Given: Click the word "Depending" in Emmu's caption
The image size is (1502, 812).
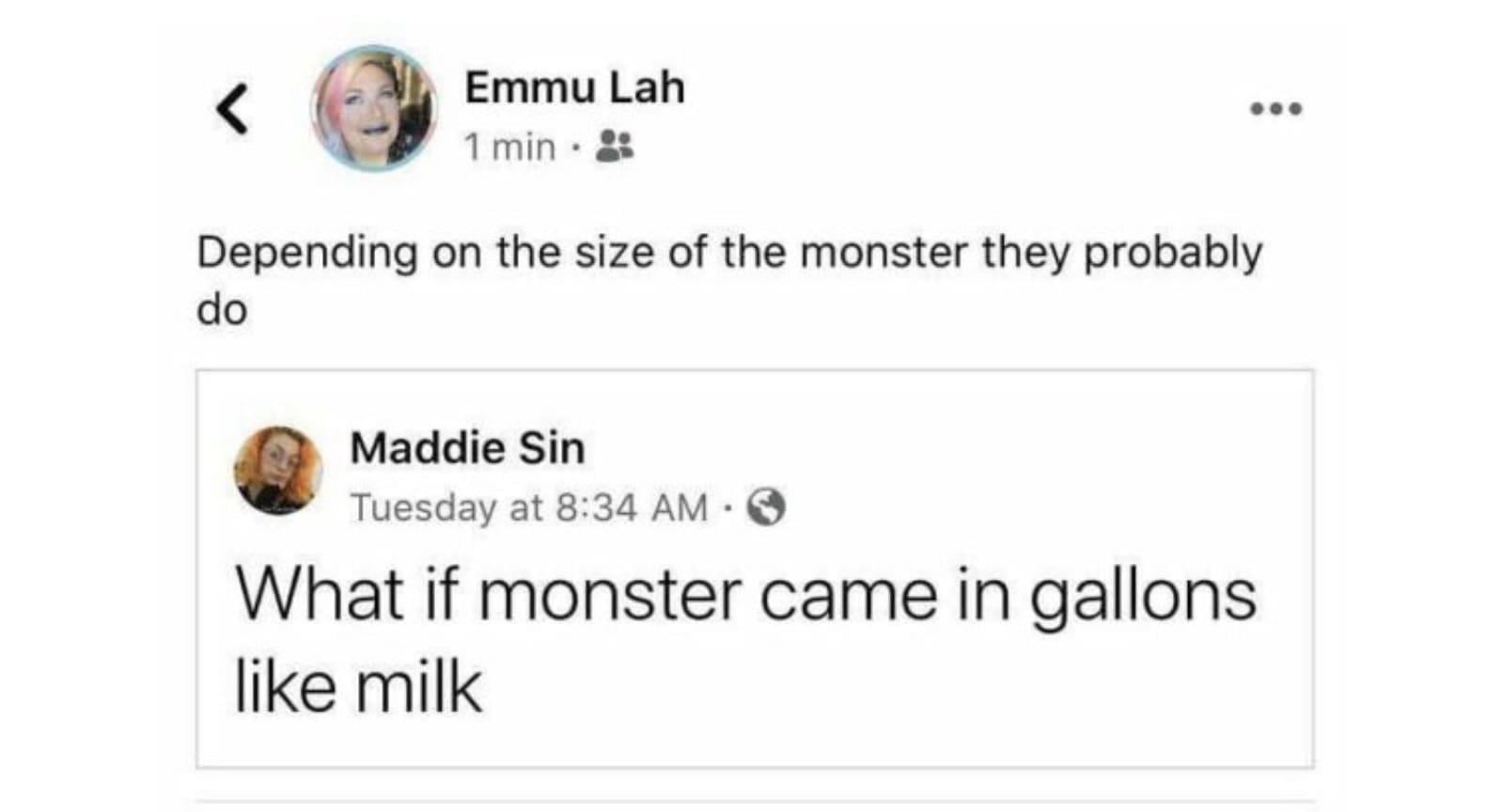Looking at the screenshot, I should point(306,254).
